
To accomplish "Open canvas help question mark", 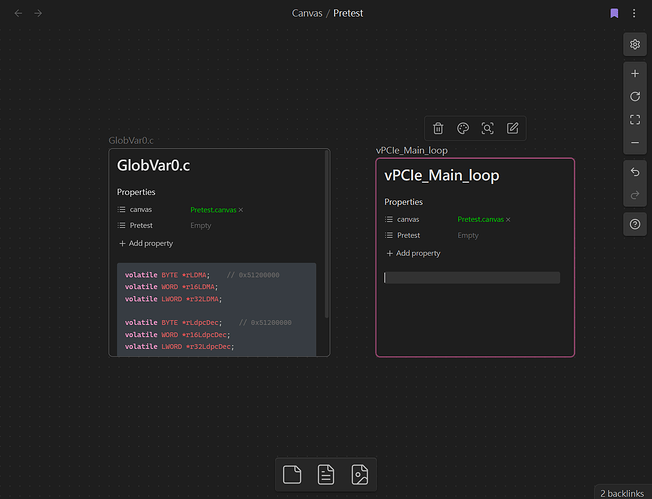I will pos(635,225).
